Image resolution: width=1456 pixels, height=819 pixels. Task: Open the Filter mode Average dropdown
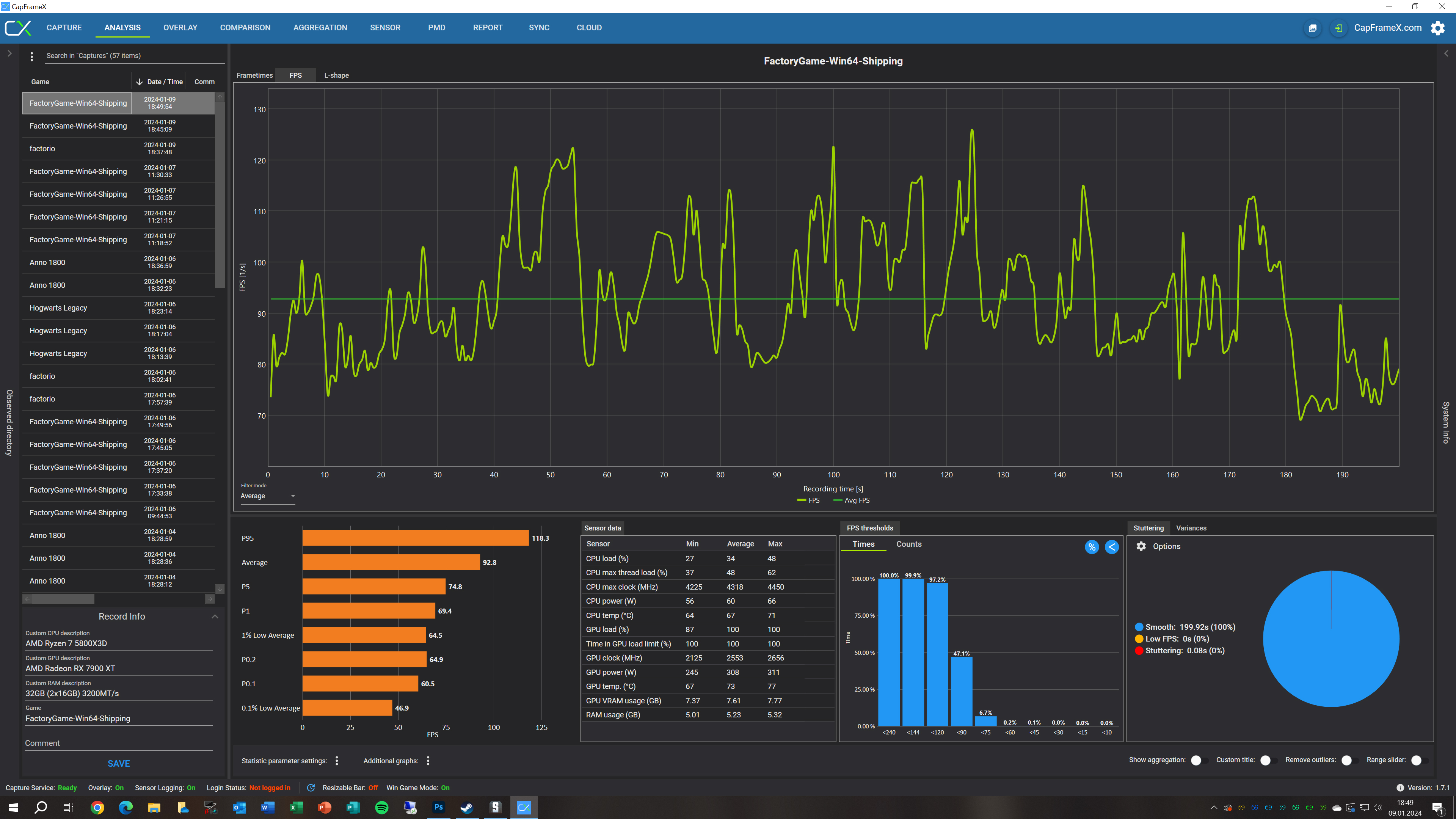click(267, 496)
